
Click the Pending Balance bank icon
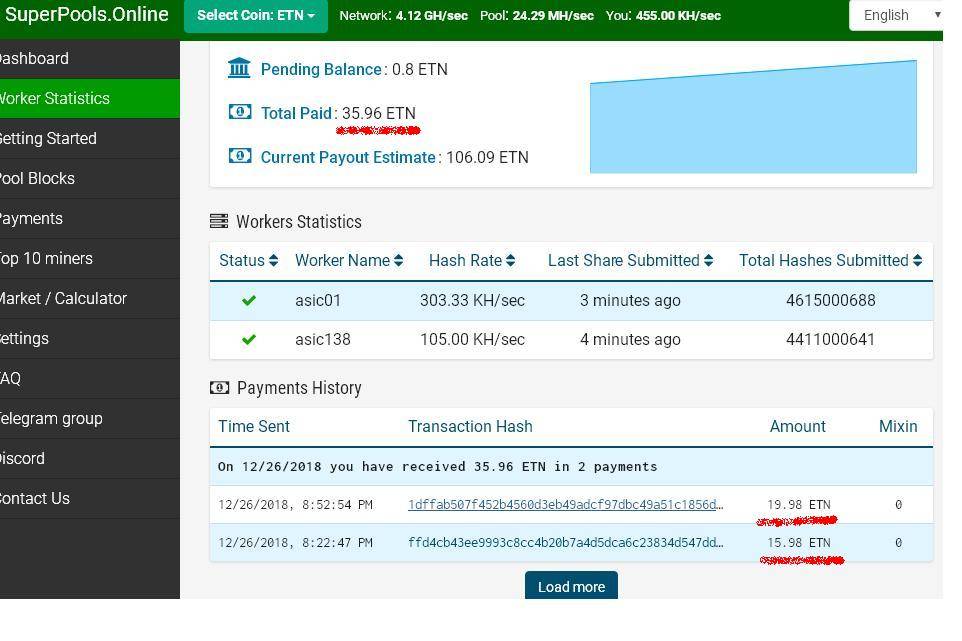[x=239, y=68]
